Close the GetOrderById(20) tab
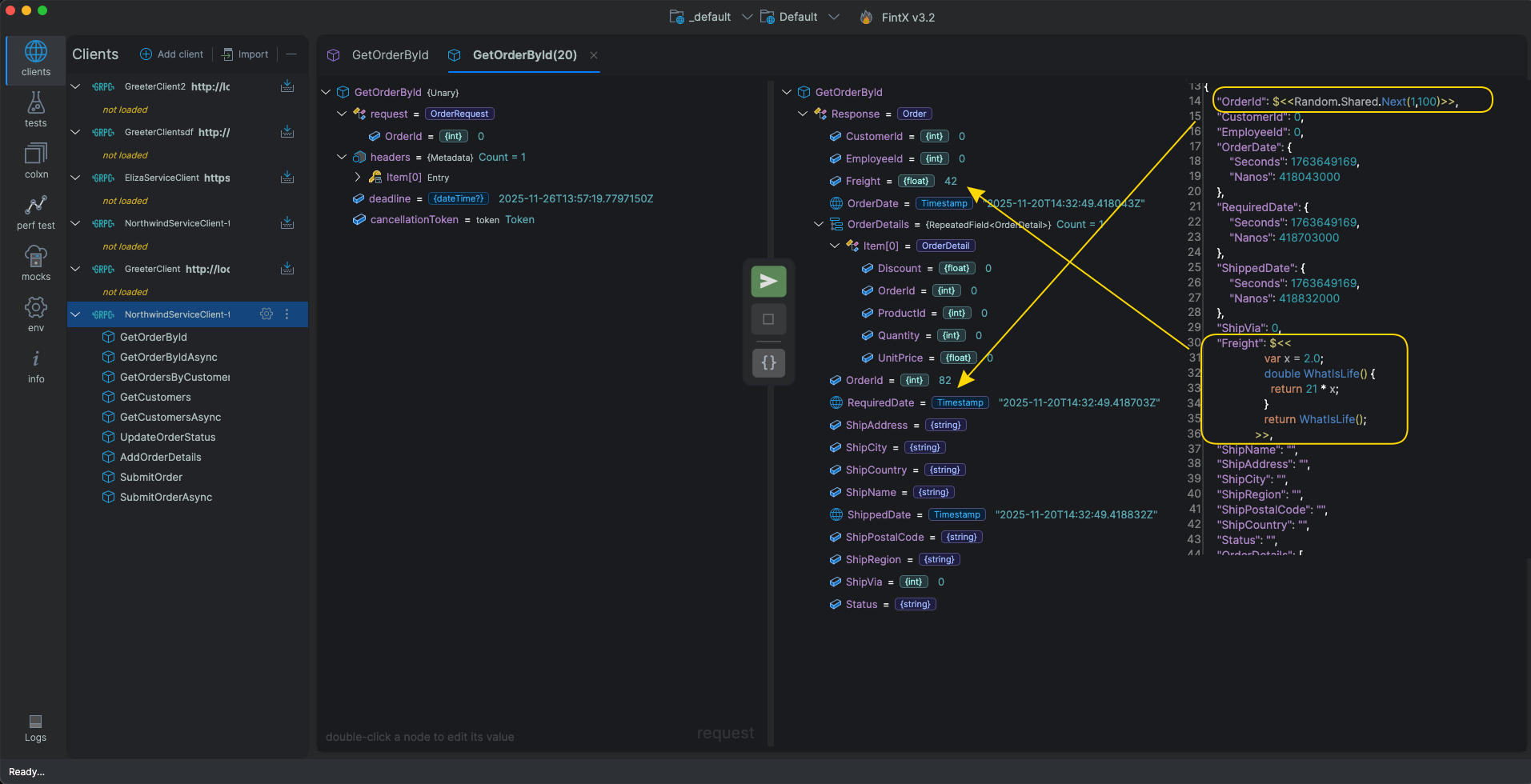1531x784 pixels. [594, 55]
